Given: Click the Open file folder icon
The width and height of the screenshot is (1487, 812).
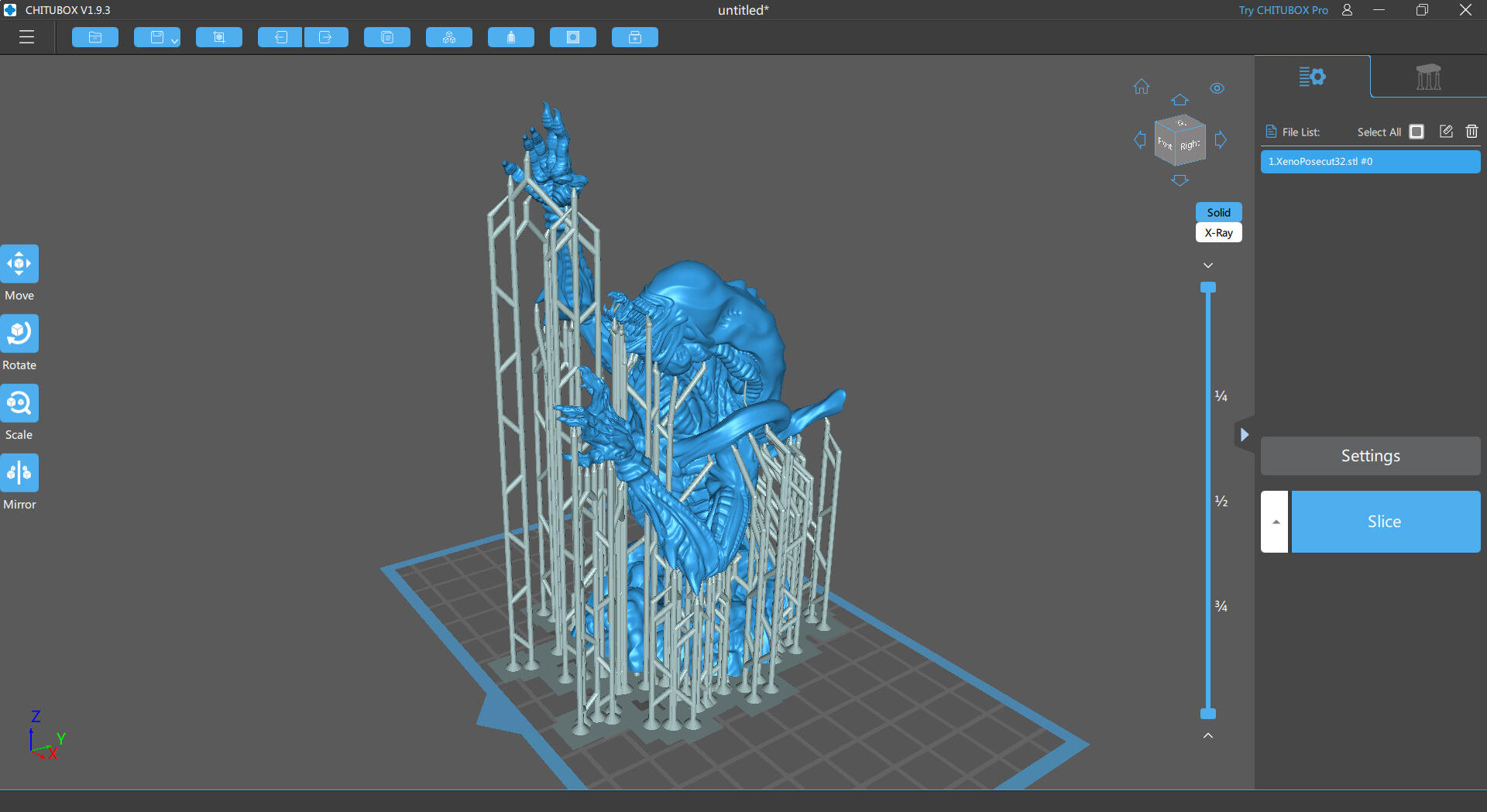Looking at the screenshot, I should [x=95, y=37].
